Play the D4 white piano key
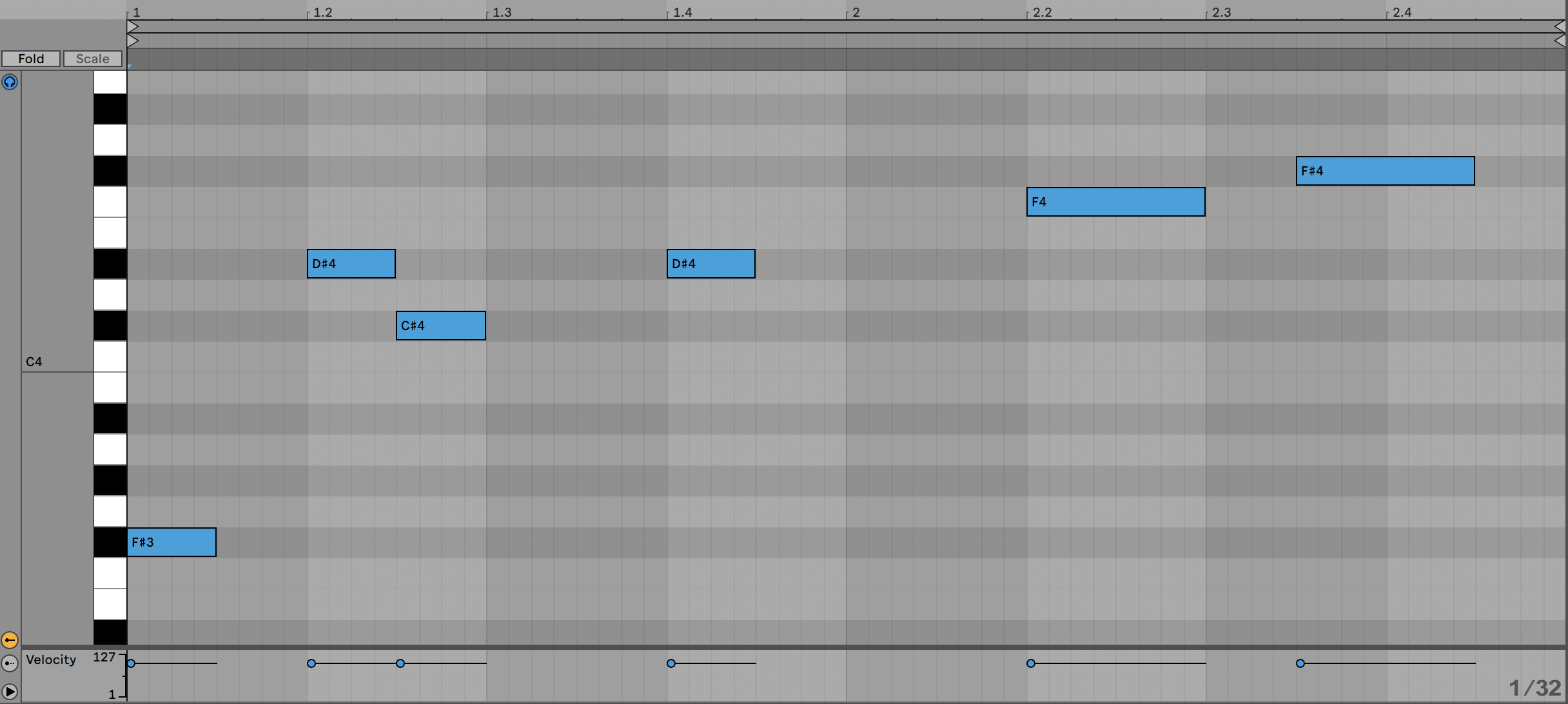The image size is (1568, 704). pos(110,295)
